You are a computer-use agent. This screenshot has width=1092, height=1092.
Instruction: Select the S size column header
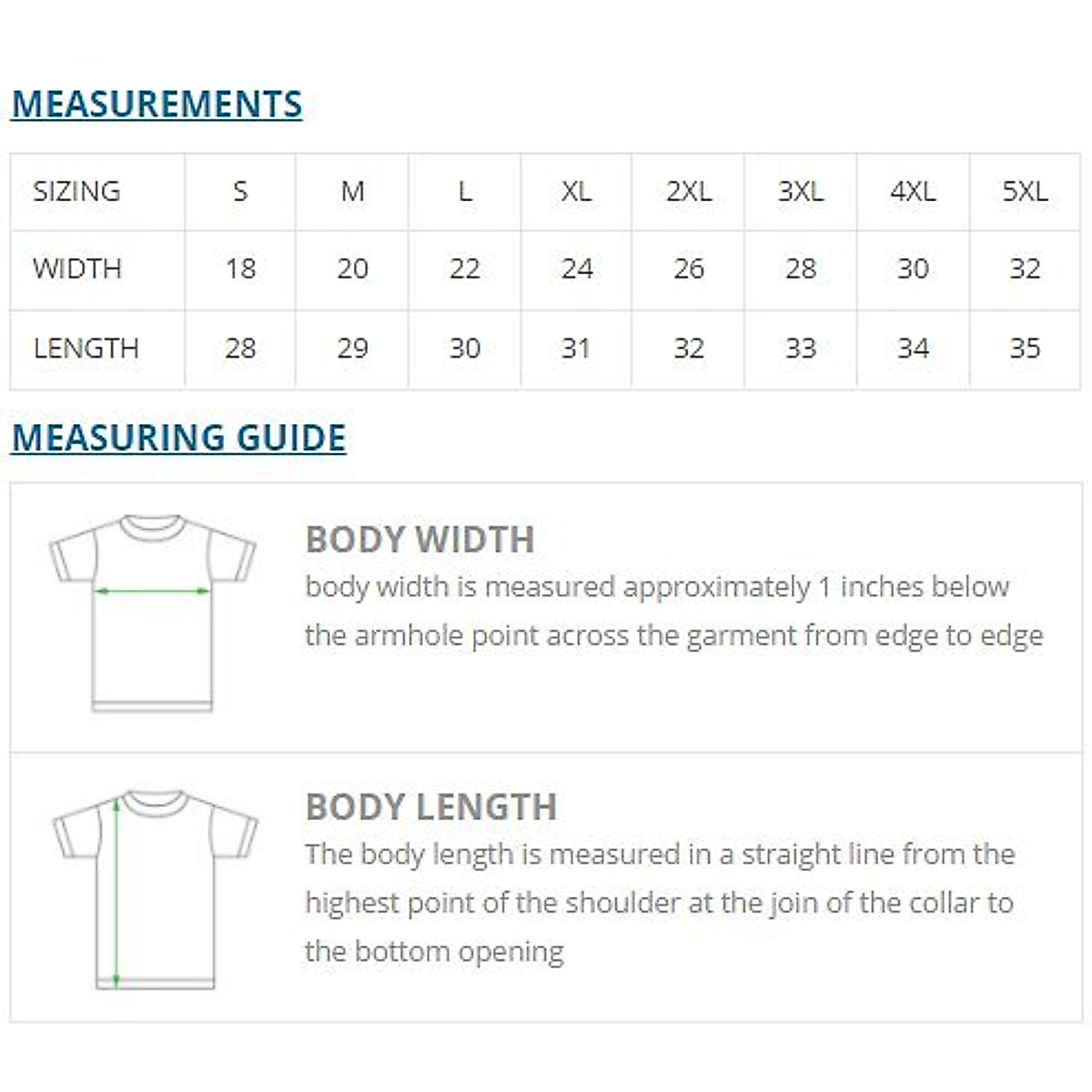coord(240,191)
